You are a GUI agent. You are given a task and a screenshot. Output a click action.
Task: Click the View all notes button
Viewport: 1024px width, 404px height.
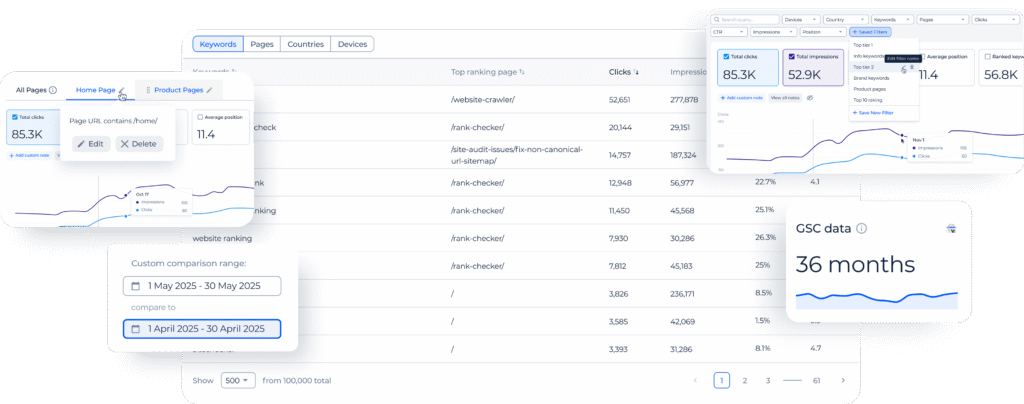(785, 98)
